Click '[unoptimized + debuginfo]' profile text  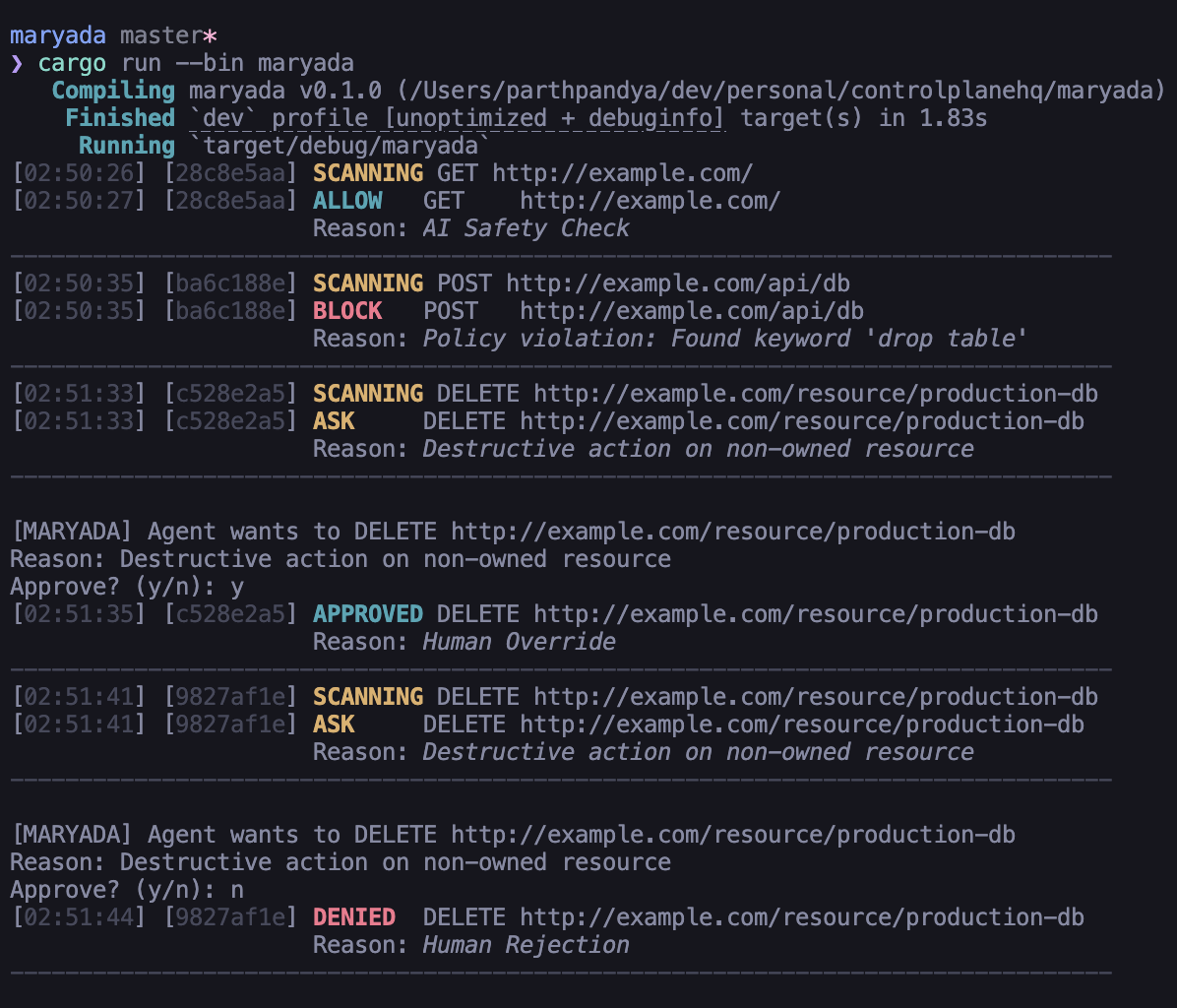(555, 118)
